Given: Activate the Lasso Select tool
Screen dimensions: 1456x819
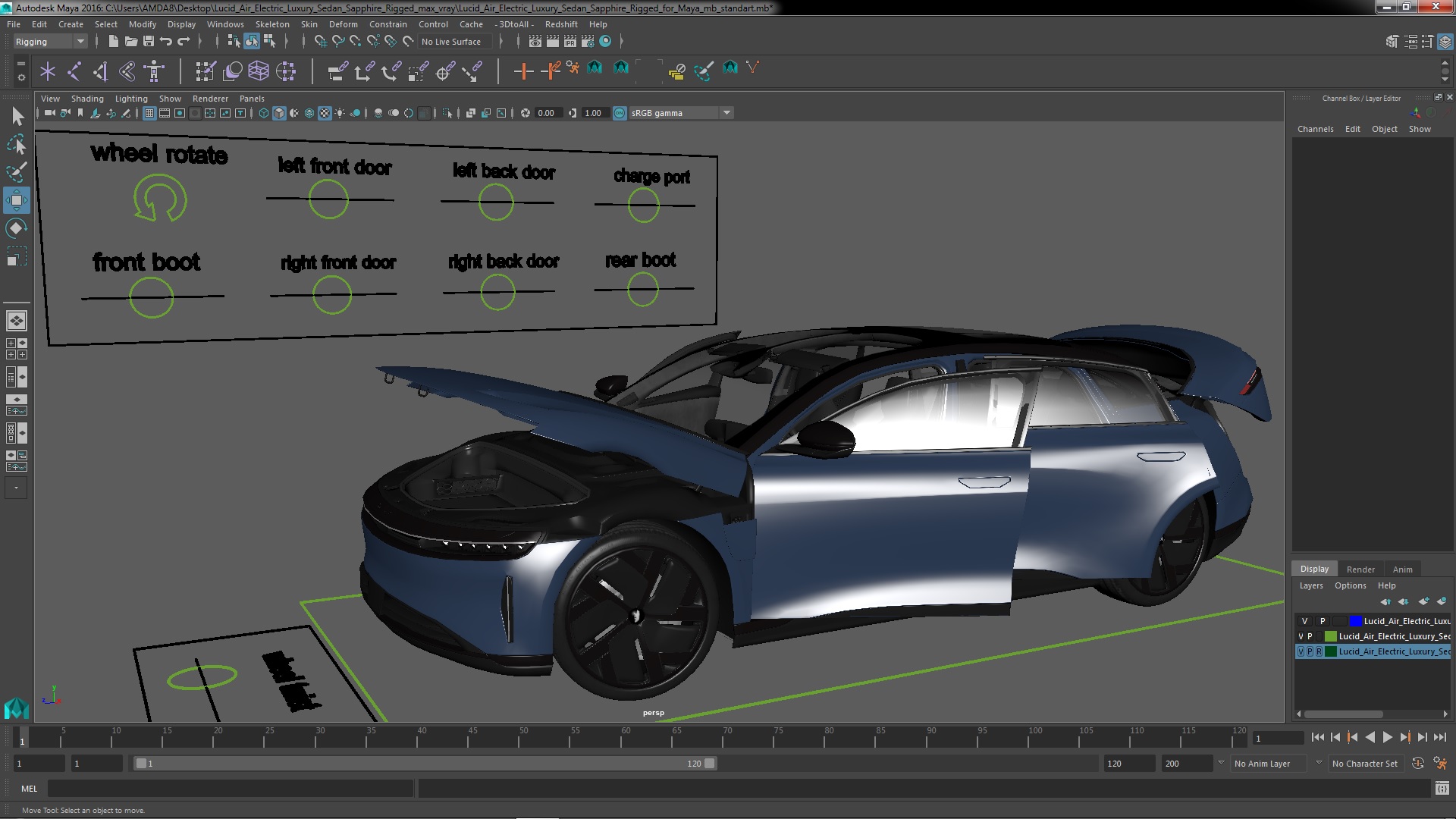Looking at the screenshot, I should [x=17, y=144].
